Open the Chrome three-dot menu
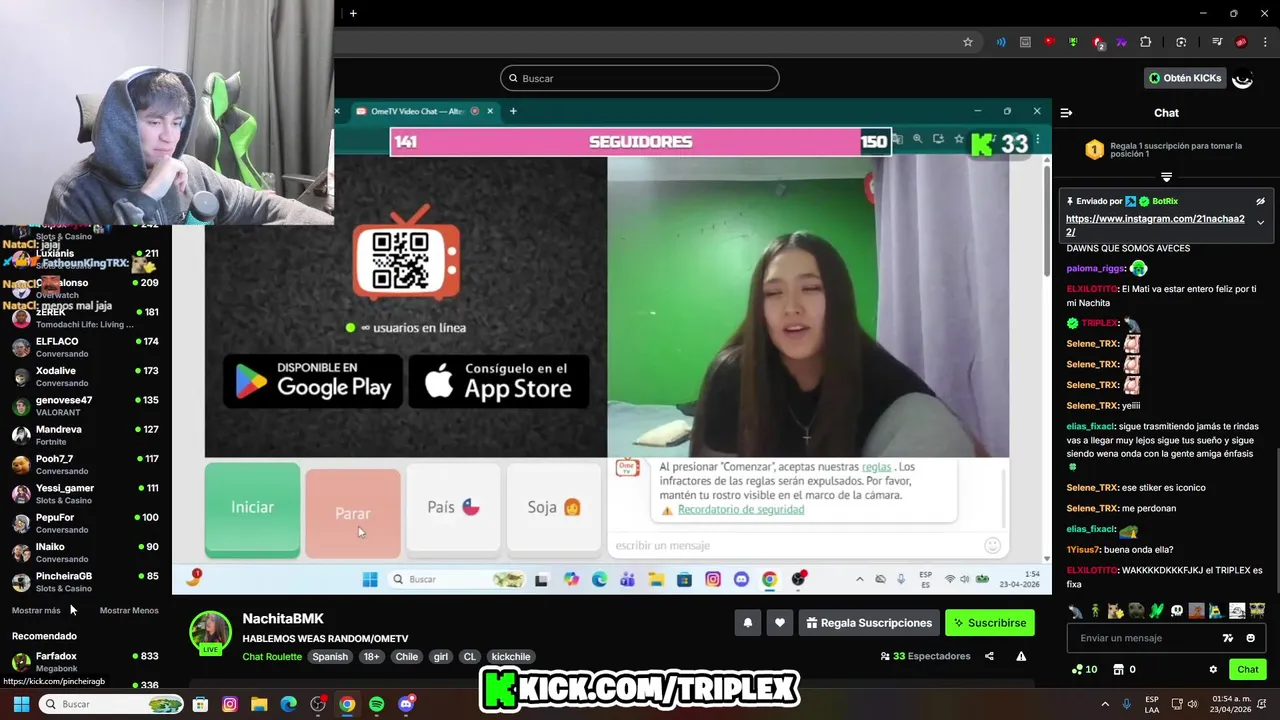This screenshot has width=1280, height=720. click(x=1266, y=42)
